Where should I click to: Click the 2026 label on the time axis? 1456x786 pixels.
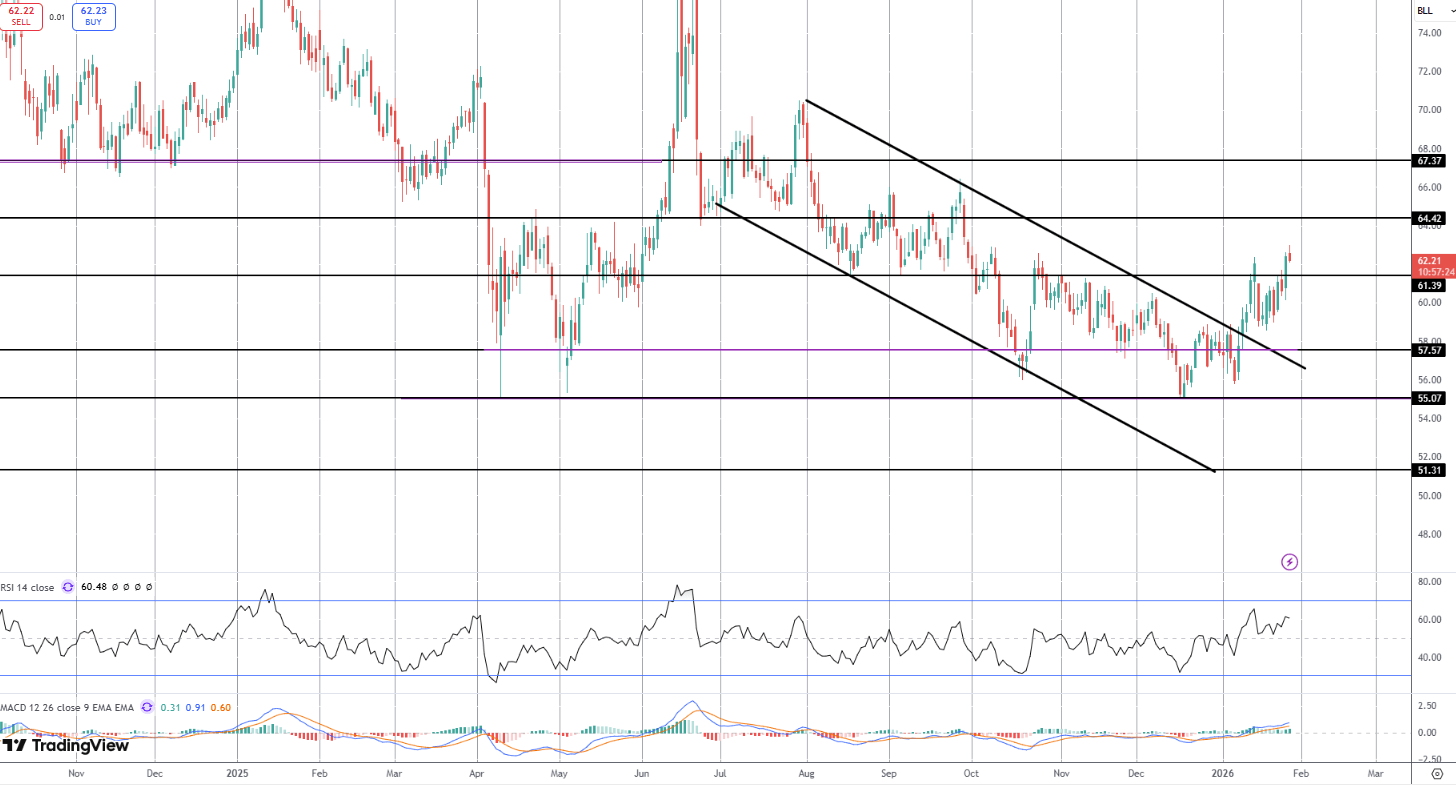[1224, 773]
